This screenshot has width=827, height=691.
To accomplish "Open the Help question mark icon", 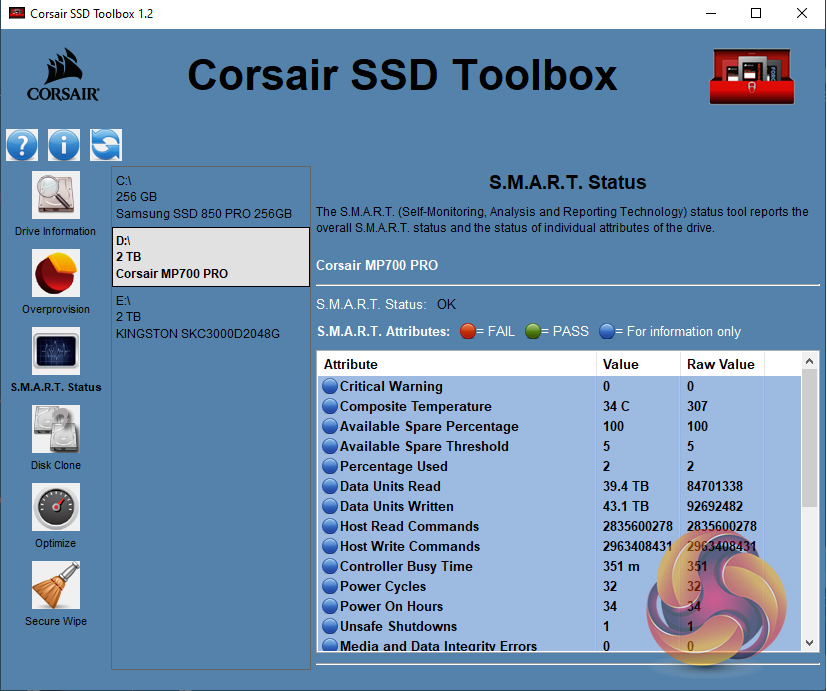I will click(x=22, y=145).
